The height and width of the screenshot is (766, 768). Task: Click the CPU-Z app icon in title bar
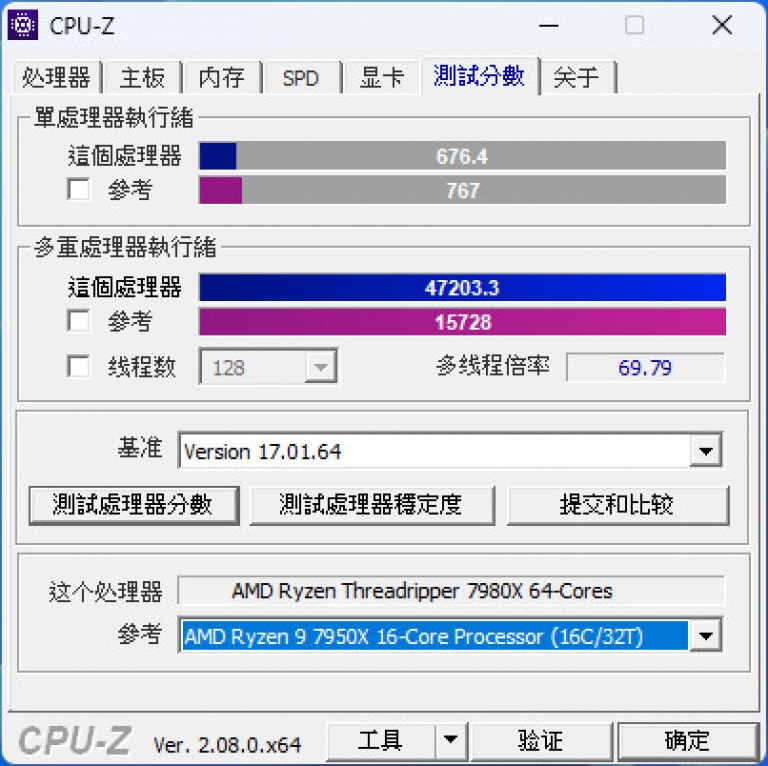point(22,25)
